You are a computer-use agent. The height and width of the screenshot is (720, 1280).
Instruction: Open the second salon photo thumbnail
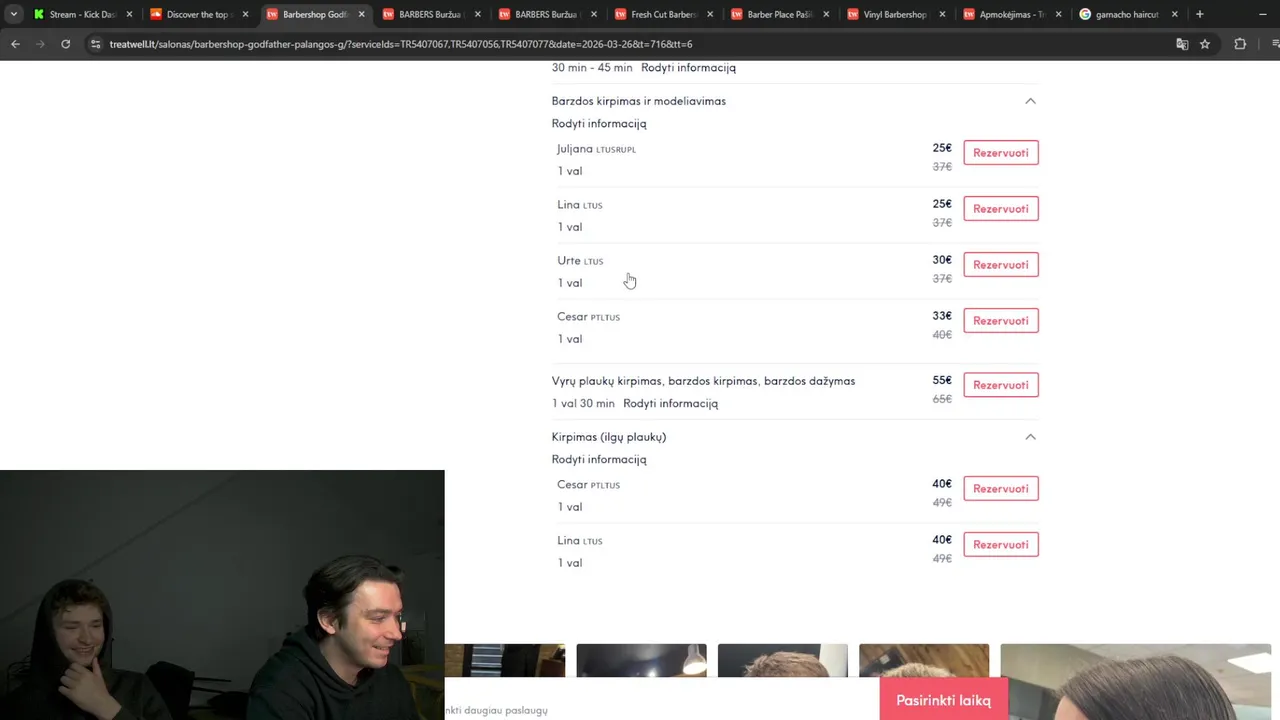[641, 660]
